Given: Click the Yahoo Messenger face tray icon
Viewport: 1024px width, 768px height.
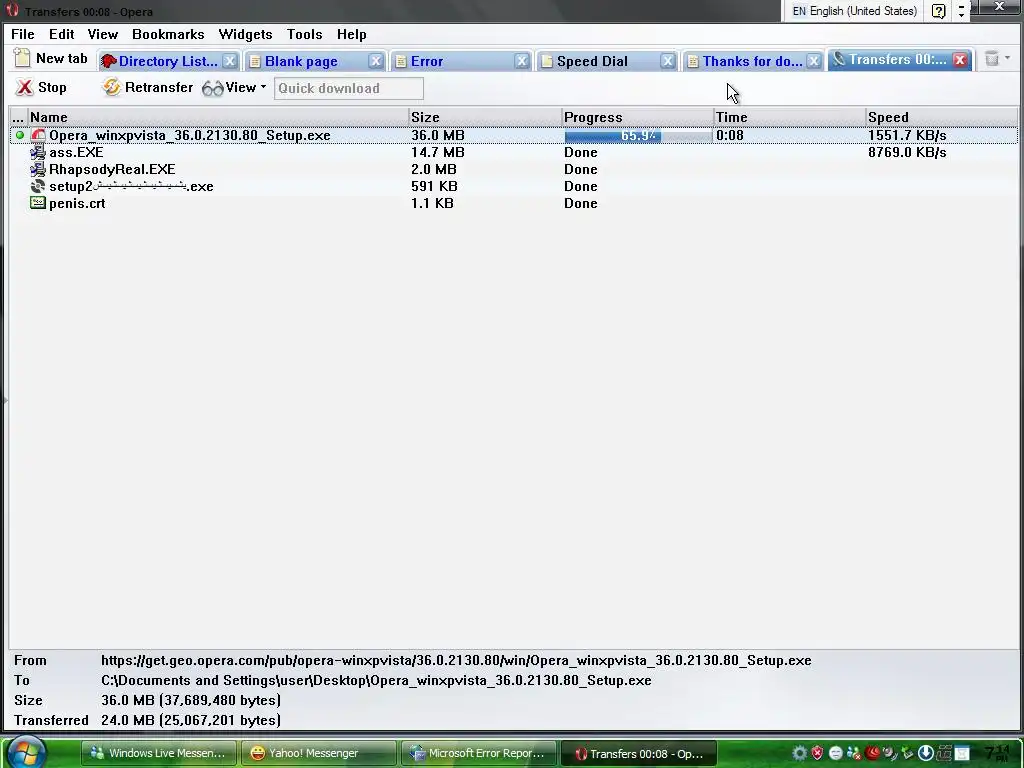Looking at the screenshot, I should pyautogui.click(x=835, y=753).
